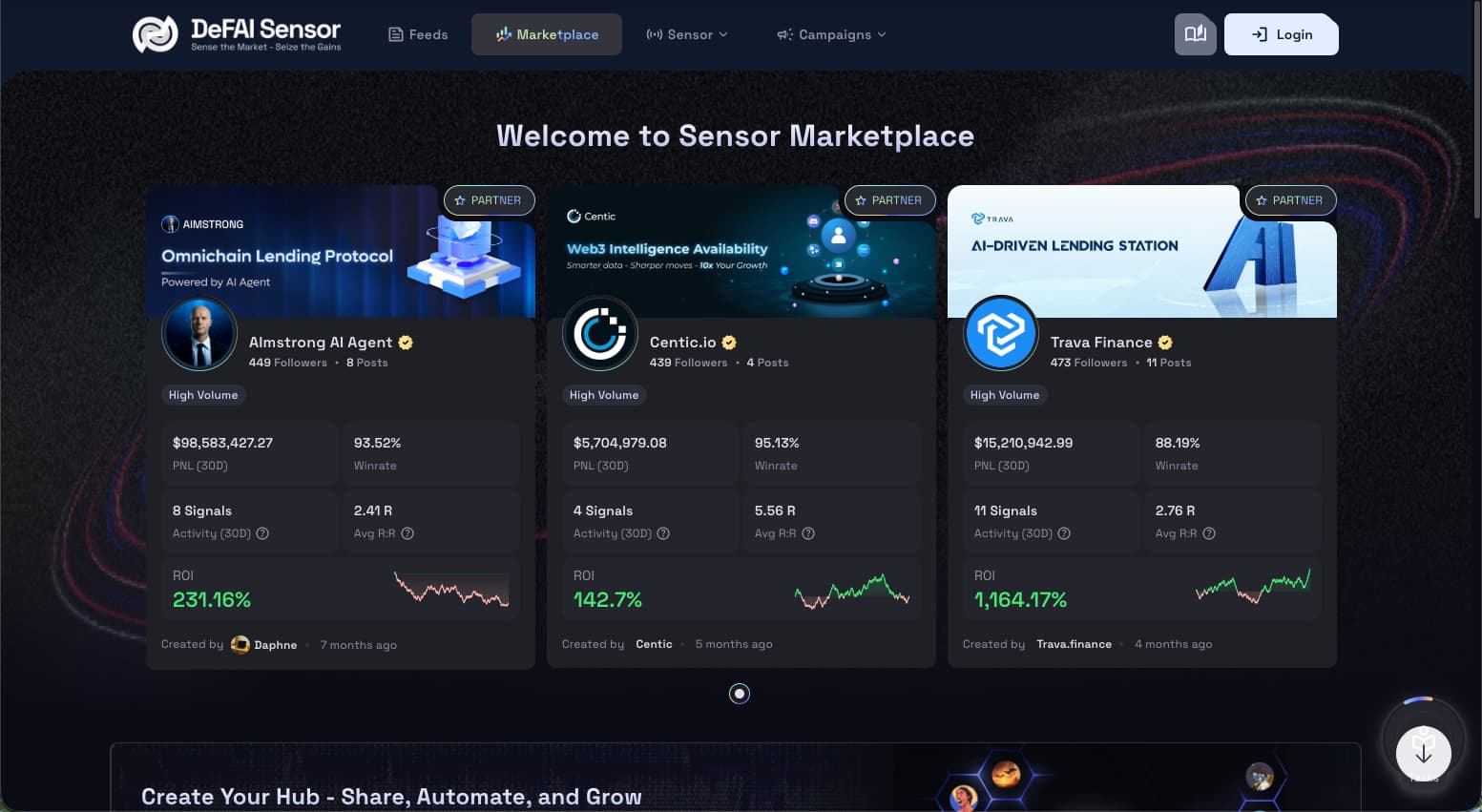This screenshot has height=812, width=1482.
Task: Click High Volume tag on Trava Finance card
Action: pyautogui.click(x=1005, y=395)
